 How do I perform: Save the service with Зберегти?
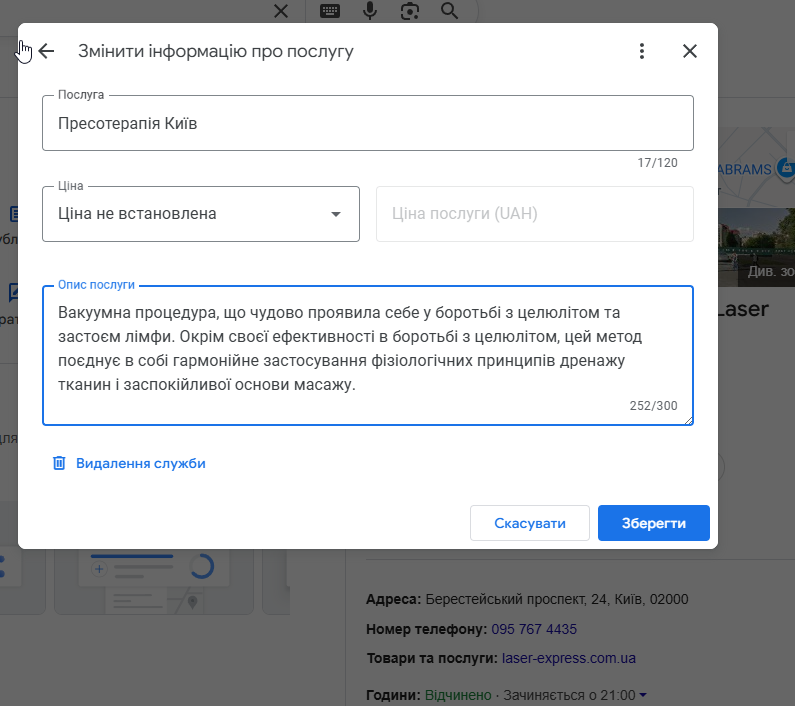[x=654, y=523]
